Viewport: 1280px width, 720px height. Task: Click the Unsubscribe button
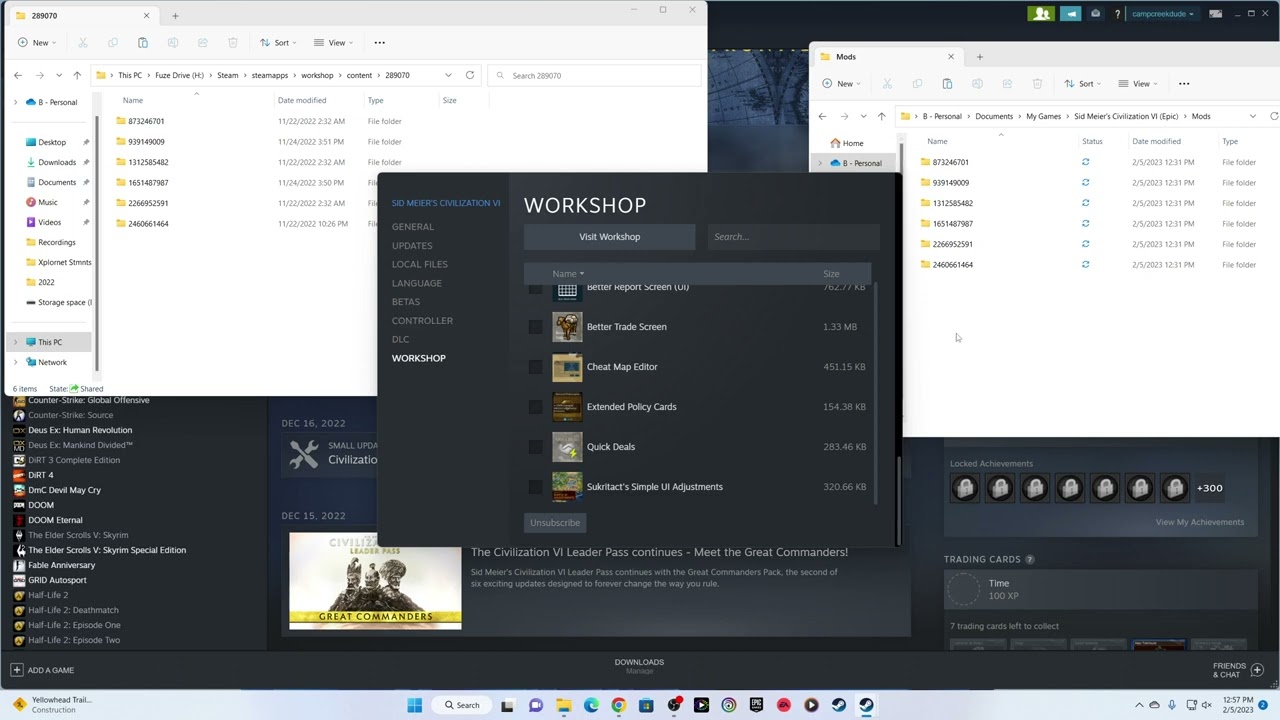click(x=555, y=523)
